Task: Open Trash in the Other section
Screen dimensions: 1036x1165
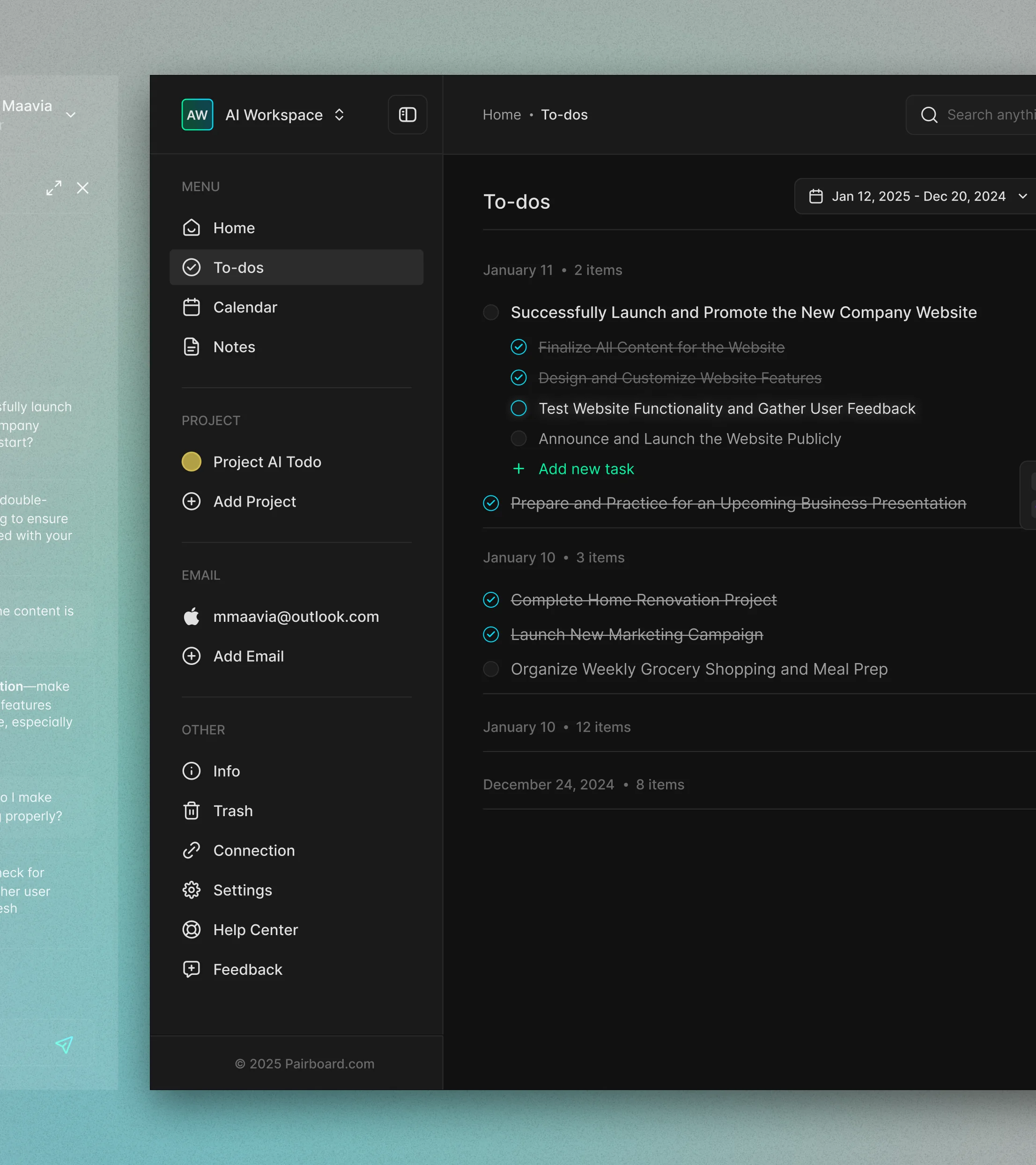Action: [x=296, y=811]
